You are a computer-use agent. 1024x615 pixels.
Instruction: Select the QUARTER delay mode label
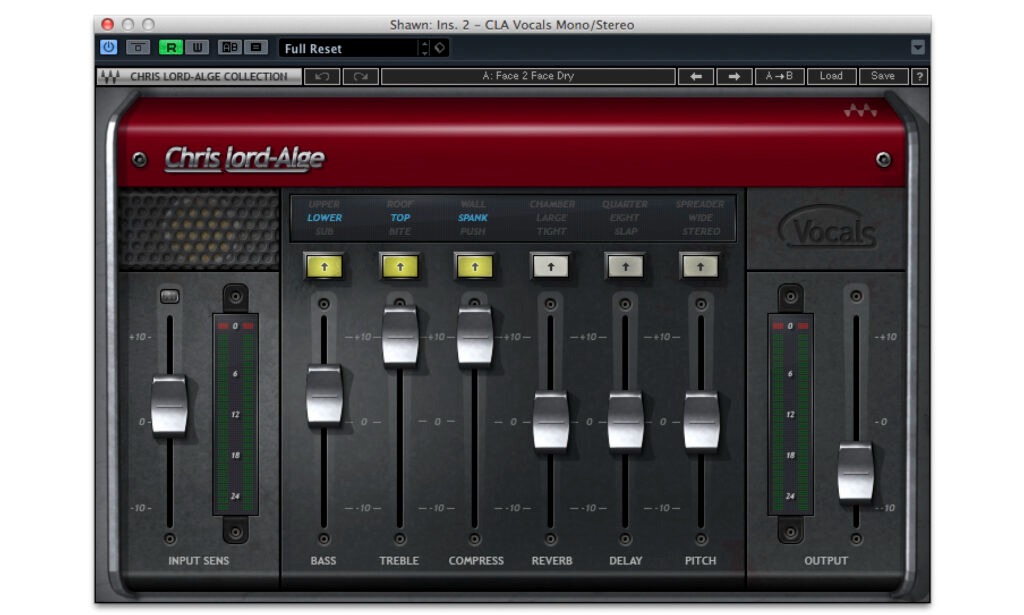pos(625,204)
